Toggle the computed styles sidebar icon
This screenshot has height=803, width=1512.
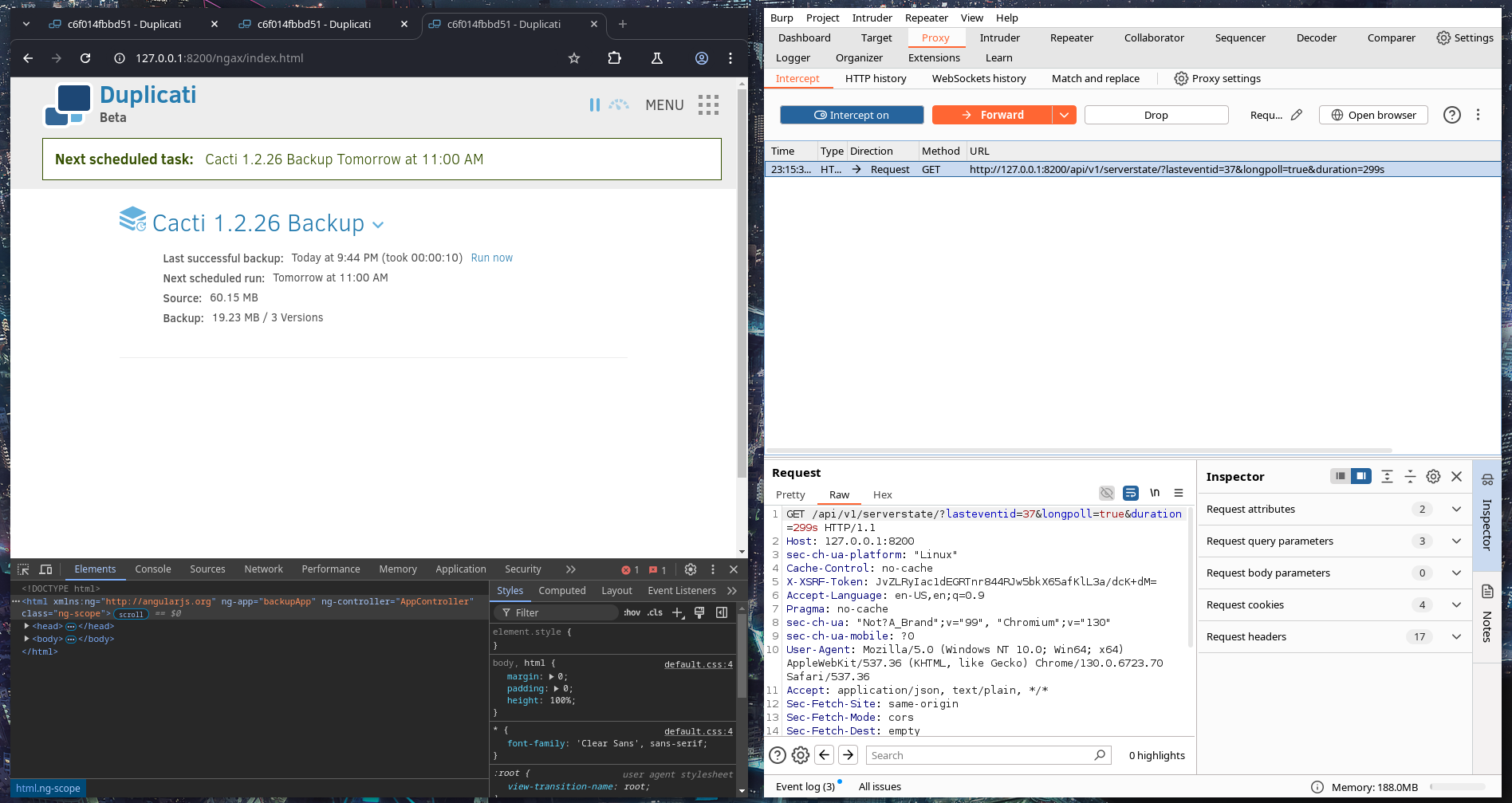point(722,612)
